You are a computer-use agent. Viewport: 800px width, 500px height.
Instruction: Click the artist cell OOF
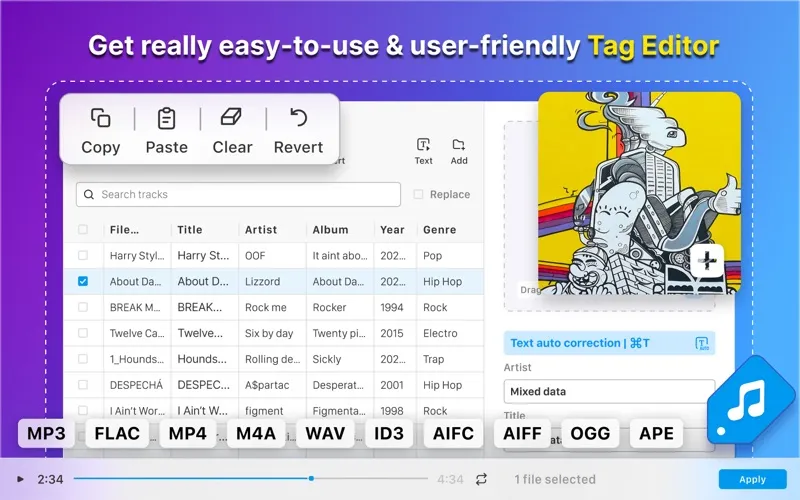255,256
